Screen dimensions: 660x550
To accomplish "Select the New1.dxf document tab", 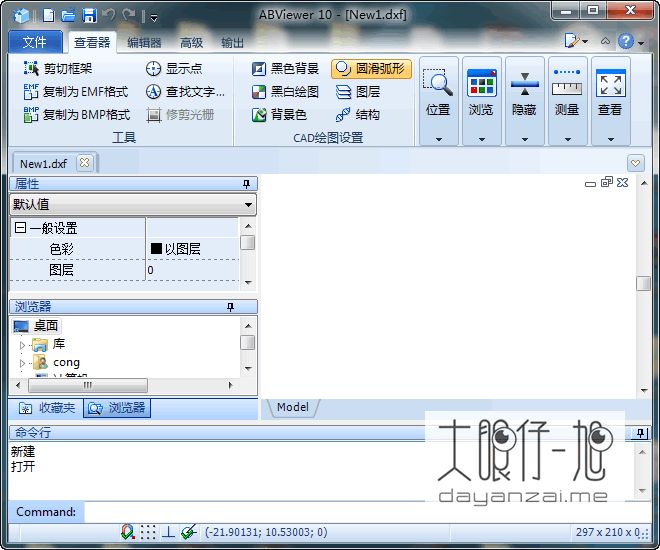I will 43,164.
